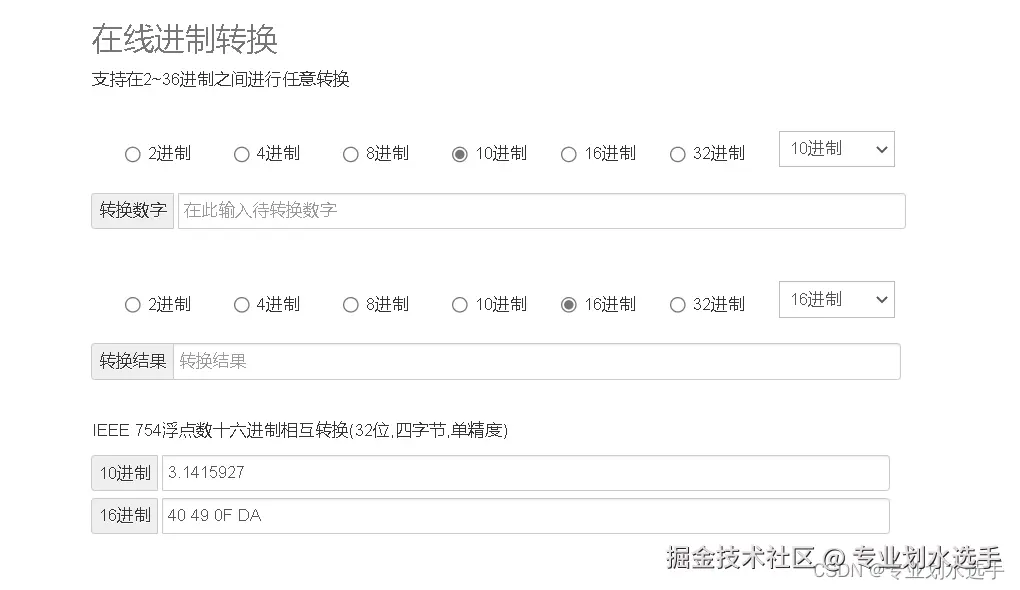Image resolution: width=1020 pixels, height=590 pixels.
Task: Expand the target base 16进制 dropdown
Action: coord(836,300)
